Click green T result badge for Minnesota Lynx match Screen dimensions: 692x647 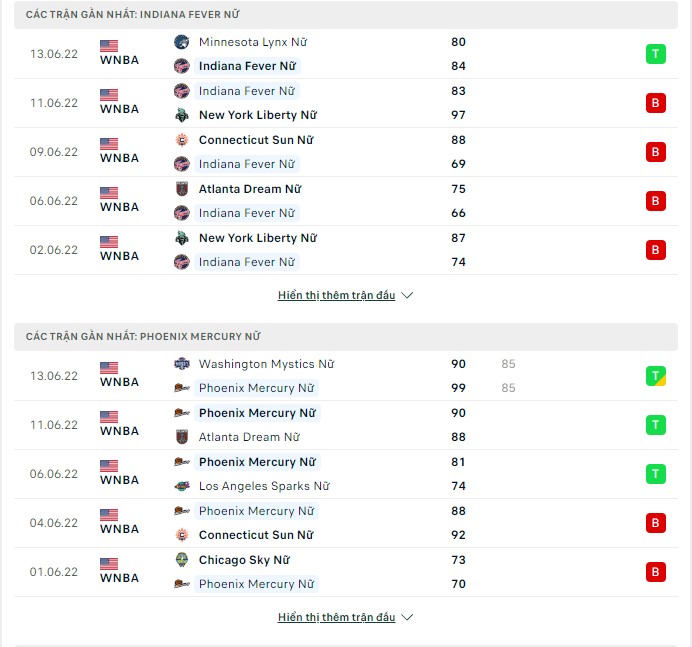pyautogui.click(x=655, y=54)
